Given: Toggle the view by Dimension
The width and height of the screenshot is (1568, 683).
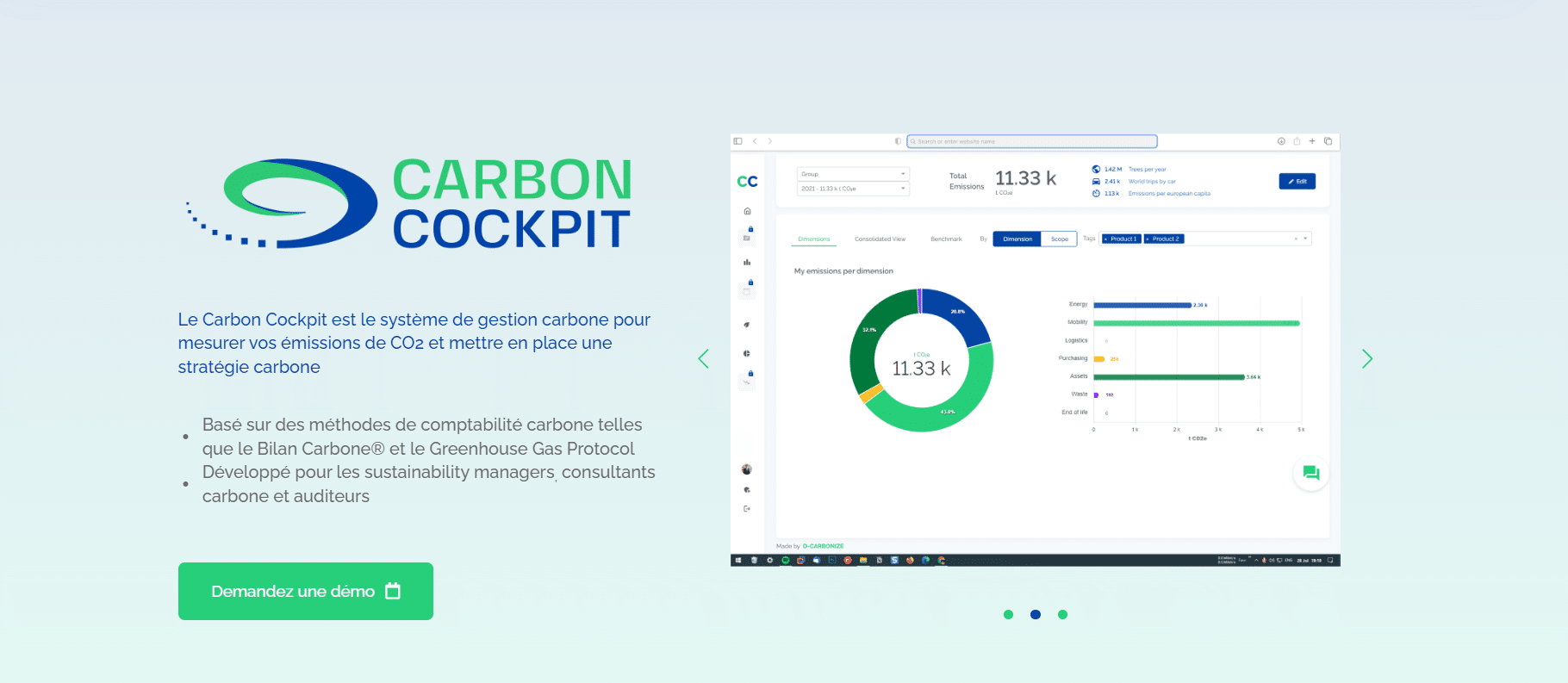Looking at the screenshot, I should pos(1017,239).
